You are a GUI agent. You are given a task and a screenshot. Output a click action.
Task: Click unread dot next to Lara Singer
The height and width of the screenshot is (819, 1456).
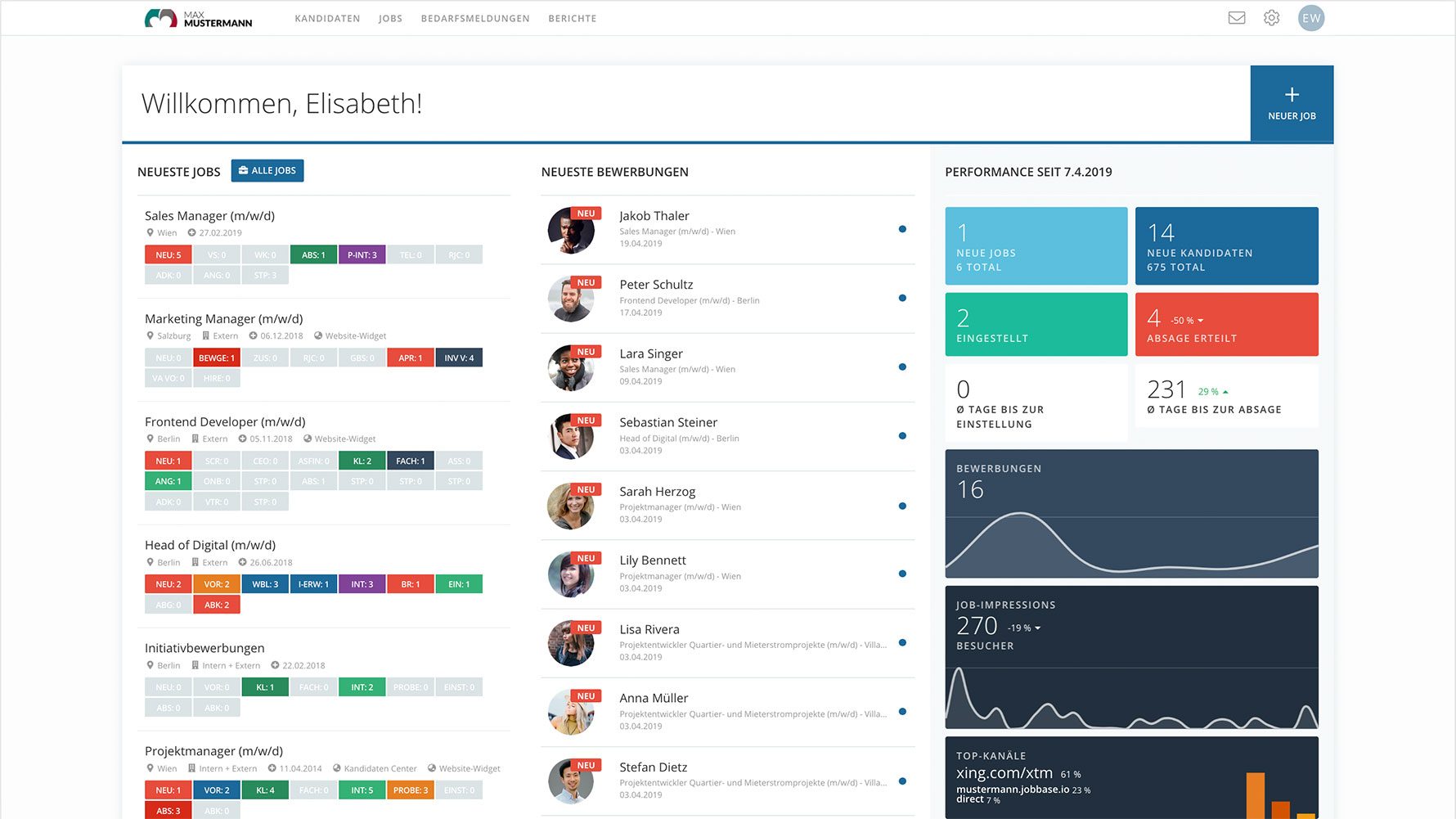(x=902, y=367)
